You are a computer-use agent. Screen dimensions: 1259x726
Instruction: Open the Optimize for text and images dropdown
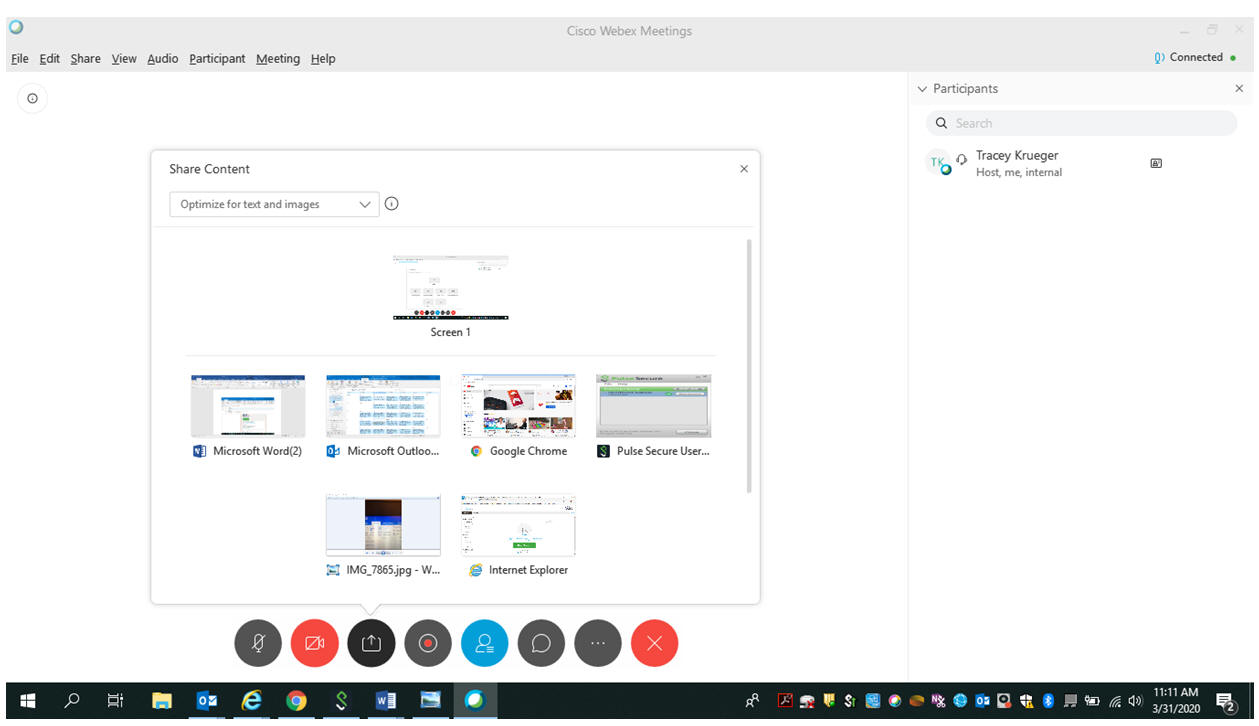[x=273, y=204]
